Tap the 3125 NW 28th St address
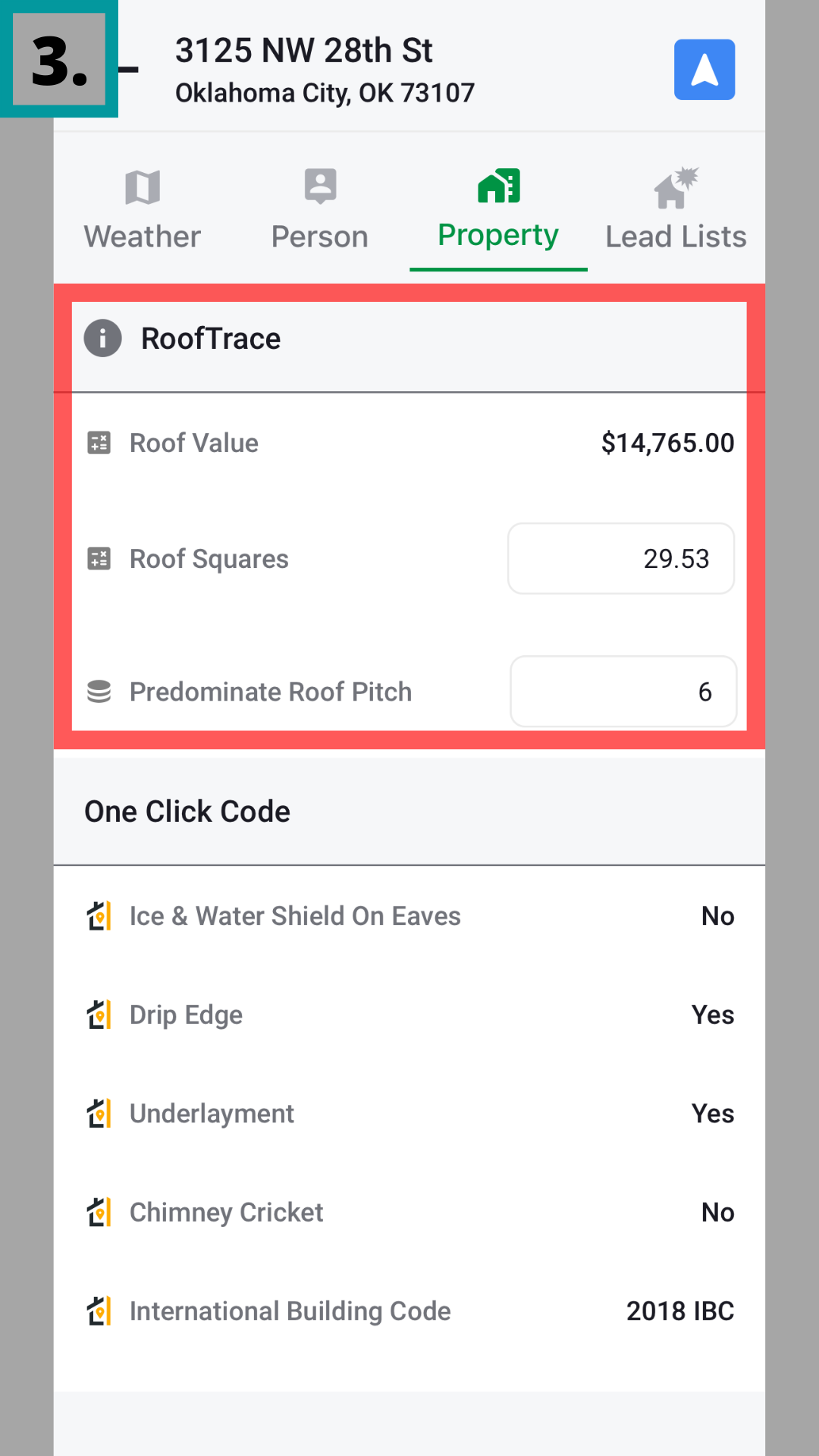The image size is (819, 1456). pyautogui.click(x=304, y=52)
